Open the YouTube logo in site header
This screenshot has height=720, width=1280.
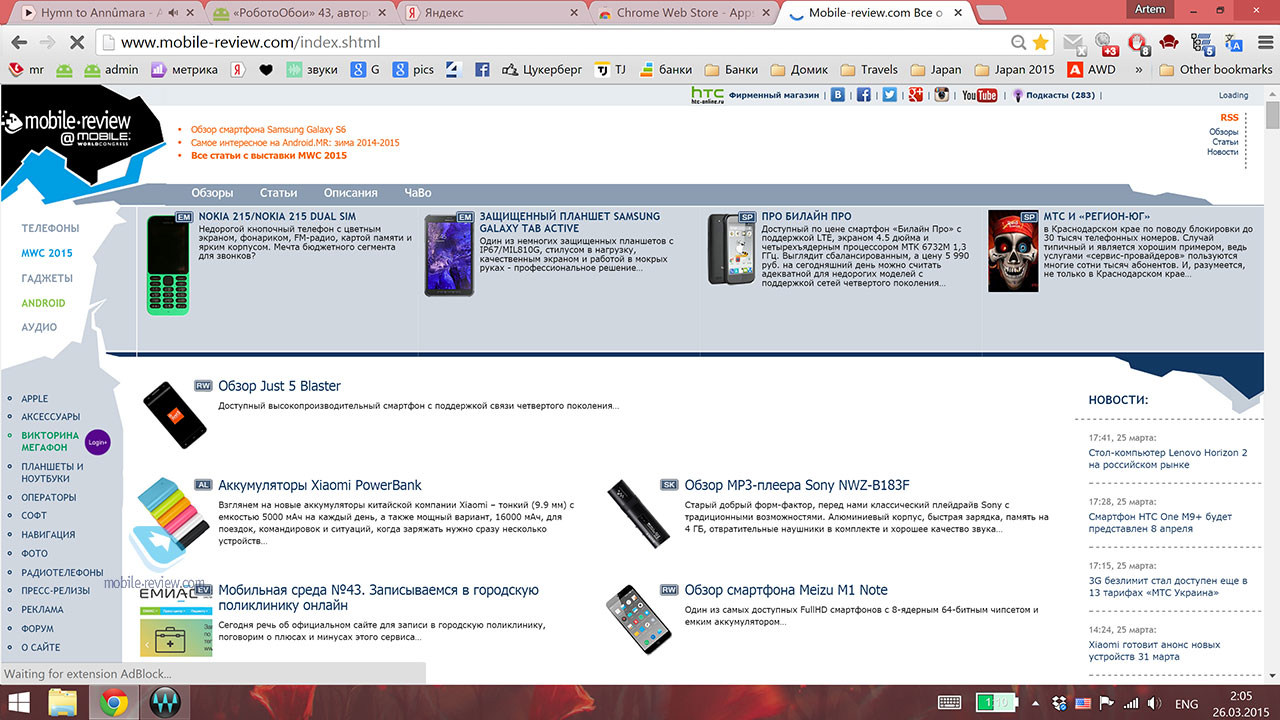click(x=979, y=95)
